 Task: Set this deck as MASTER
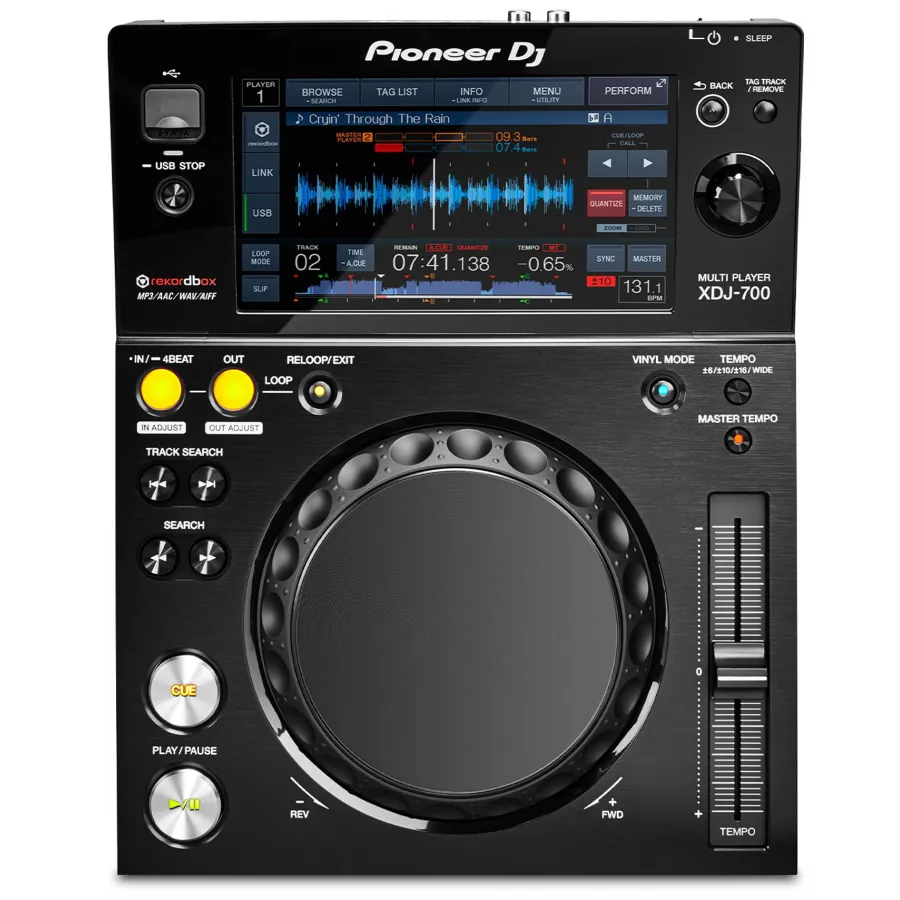(x=647, y=259)
